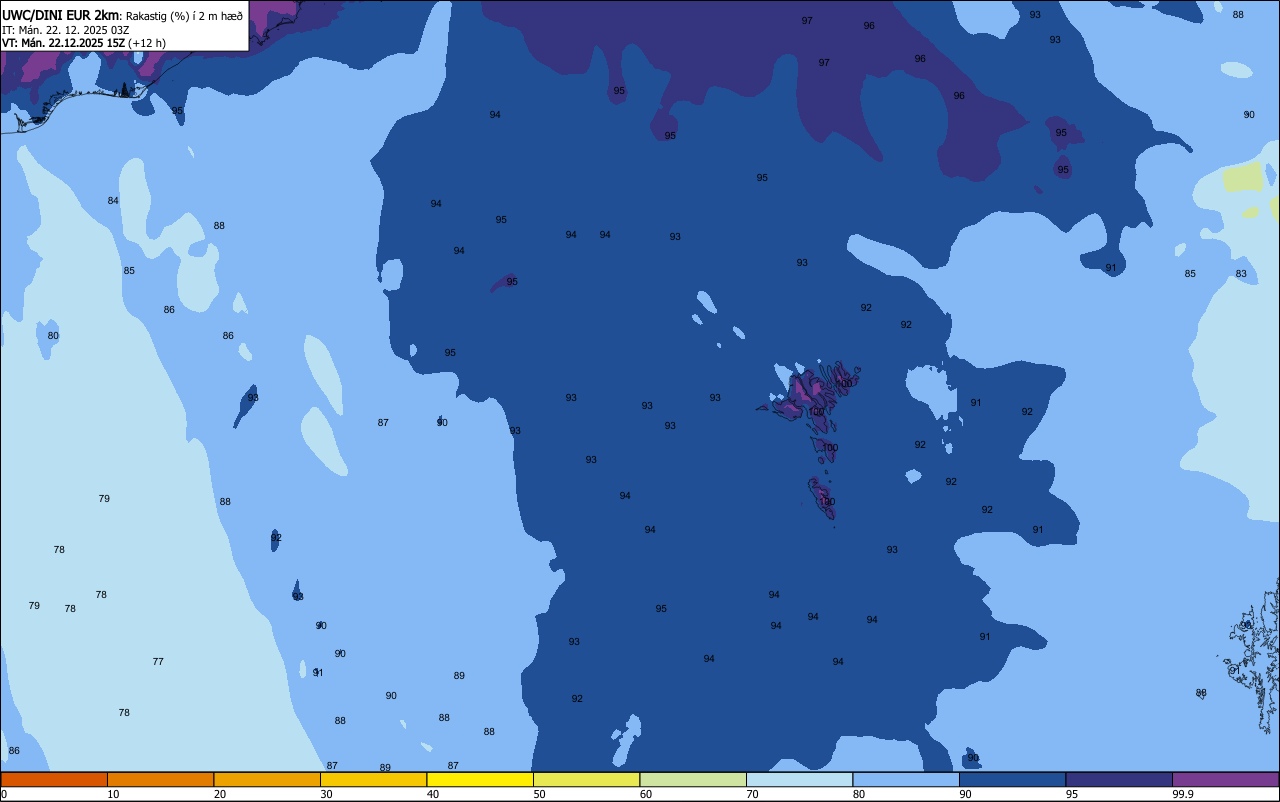The width and height of the screenshot is (1280, 802).
Task: Select the 10–20 orange legend swatch
Action: 160,779
